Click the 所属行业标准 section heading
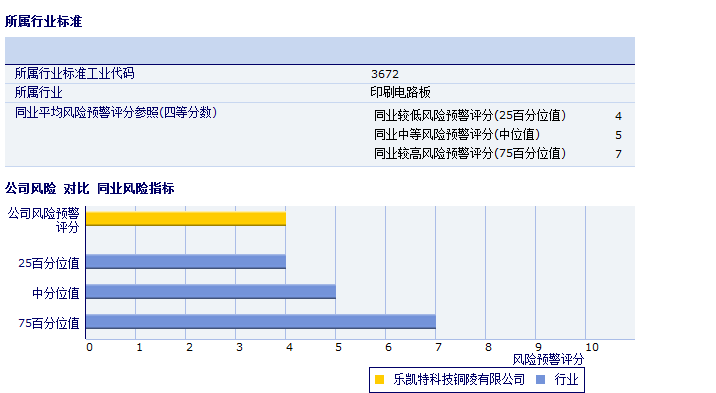 43,21
